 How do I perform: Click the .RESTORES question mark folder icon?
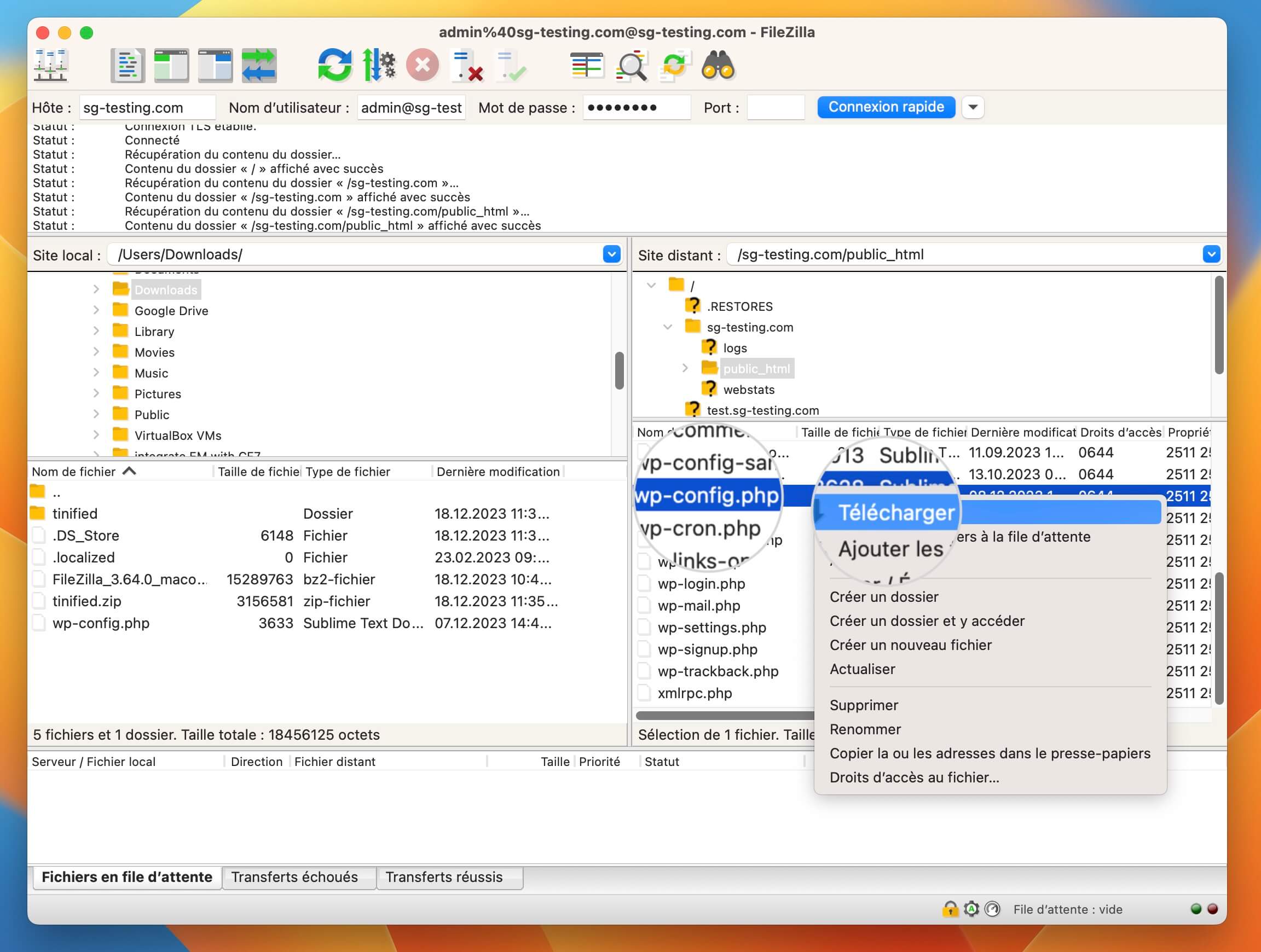point(693,306)
